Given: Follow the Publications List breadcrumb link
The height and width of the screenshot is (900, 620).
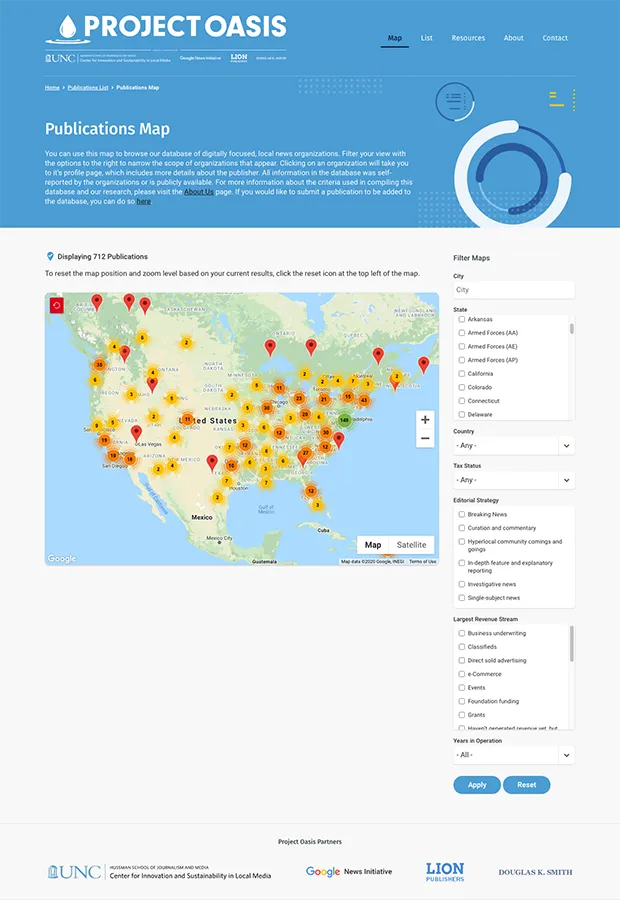Looking at the screenshot, I should (88, 88).
